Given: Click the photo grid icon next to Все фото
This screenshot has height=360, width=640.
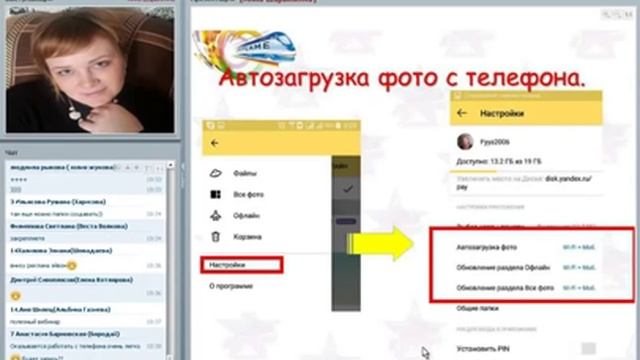Looking at the screenshot, I should click(x=216, y=194).
